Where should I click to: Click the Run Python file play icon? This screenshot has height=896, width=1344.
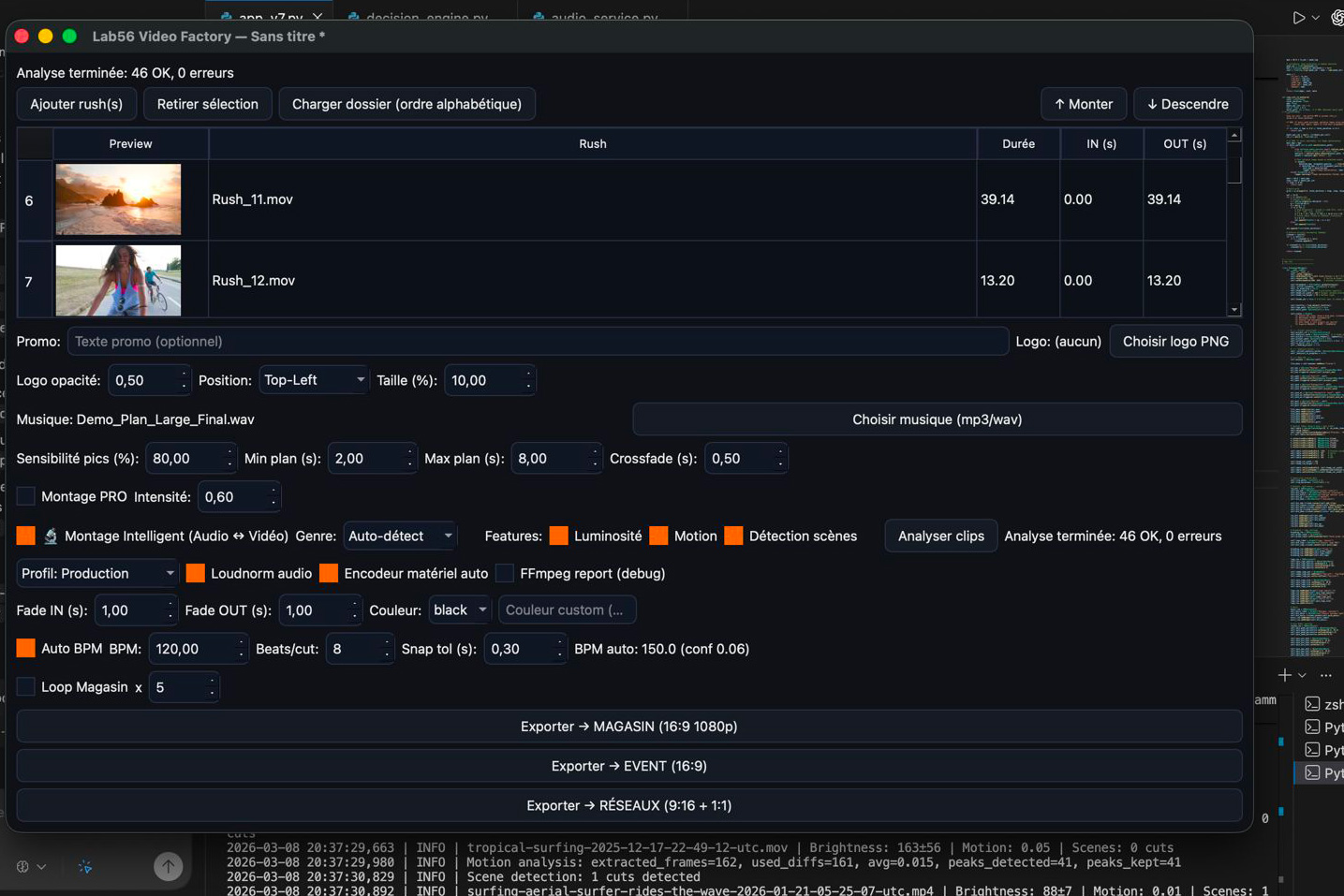tap(1298, 18)
